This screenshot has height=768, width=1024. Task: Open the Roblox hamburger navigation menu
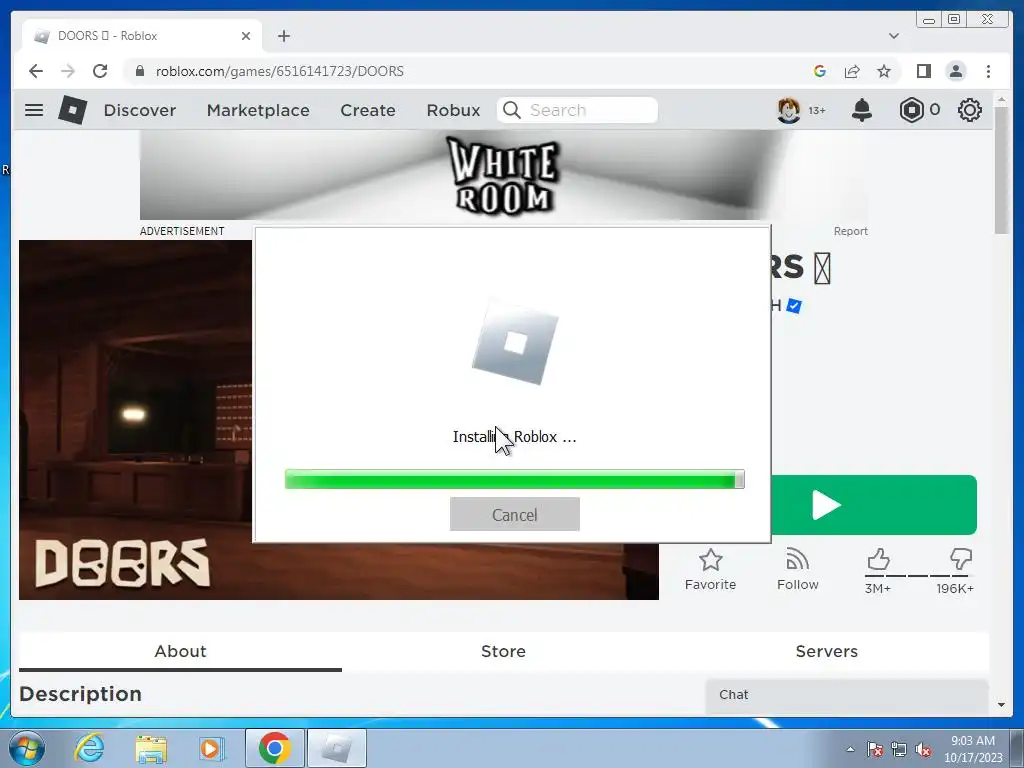[x=34, y=110]
